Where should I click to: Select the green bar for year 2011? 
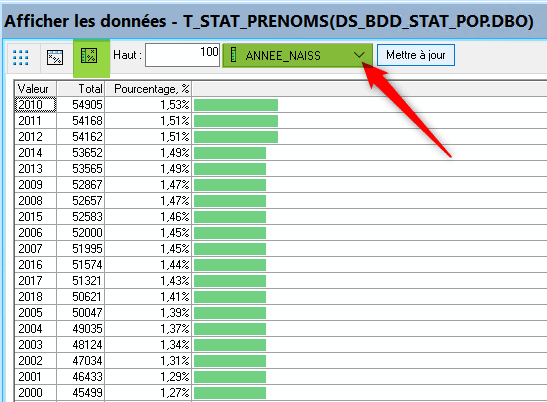point(236,121)
